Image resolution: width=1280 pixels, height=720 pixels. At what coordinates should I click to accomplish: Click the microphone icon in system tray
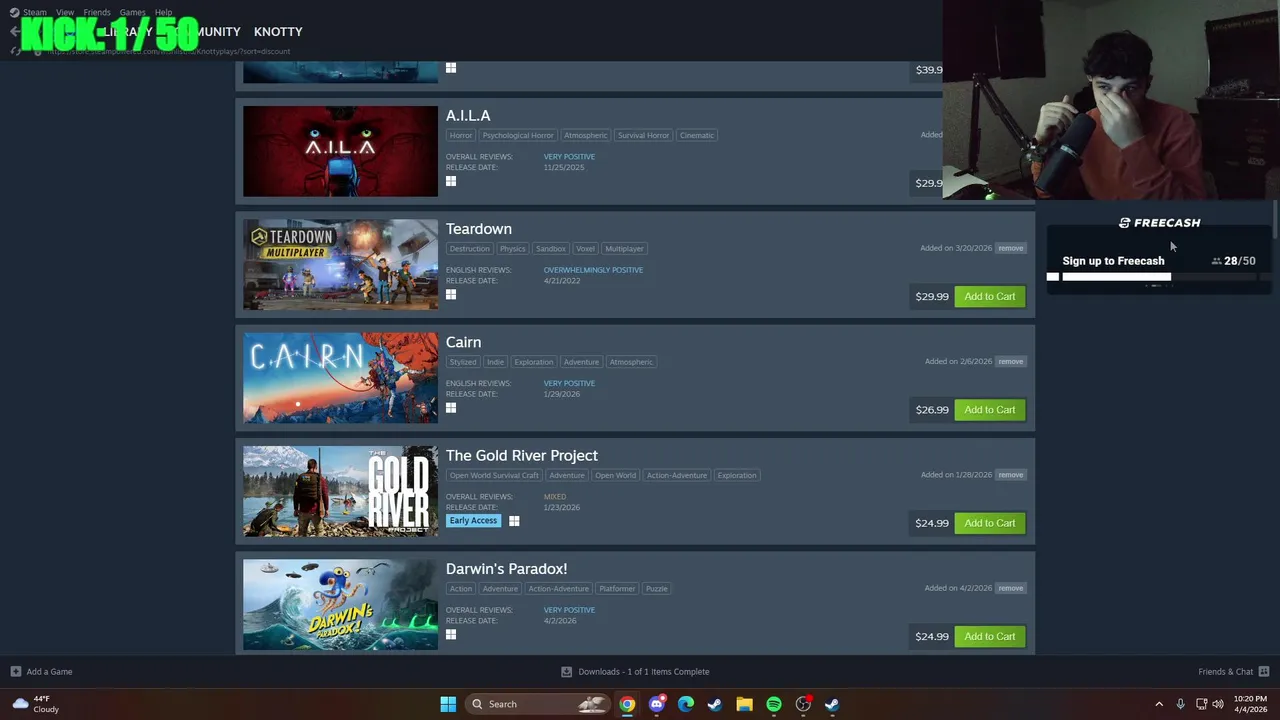(x=1181, y=704)
